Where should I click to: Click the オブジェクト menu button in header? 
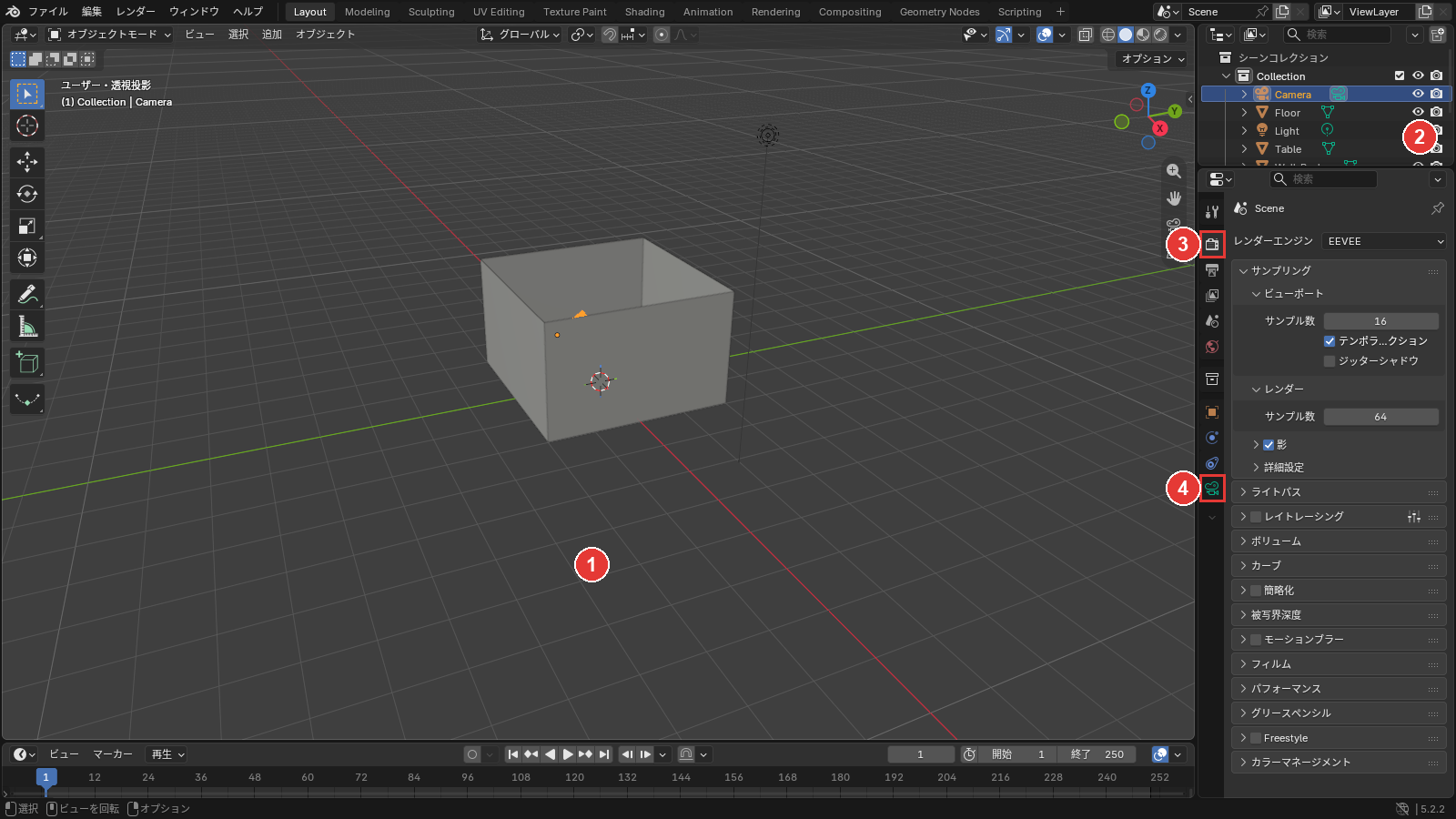[x=325, y=35]
